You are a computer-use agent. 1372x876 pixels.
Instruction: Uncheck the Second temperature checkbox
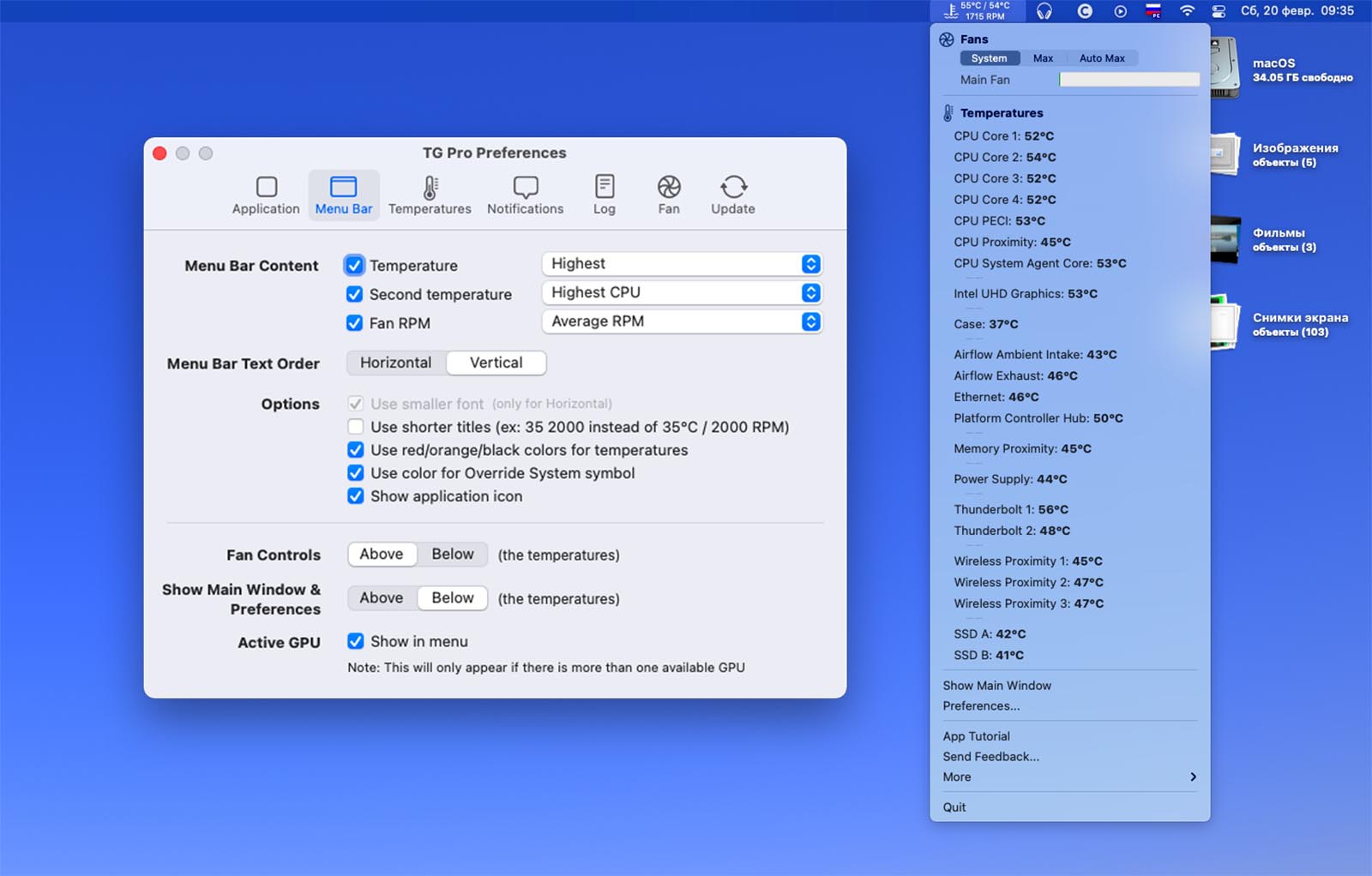(x=354, y=294)
